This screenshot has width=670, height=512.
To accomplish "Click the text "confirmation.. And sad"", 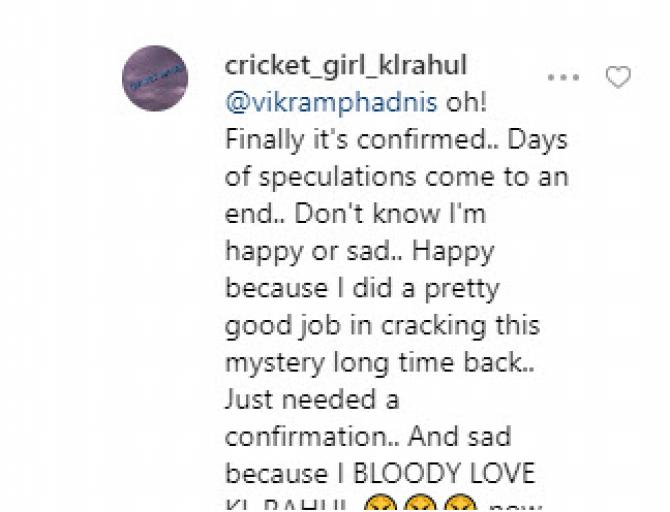I will point(368,437).
